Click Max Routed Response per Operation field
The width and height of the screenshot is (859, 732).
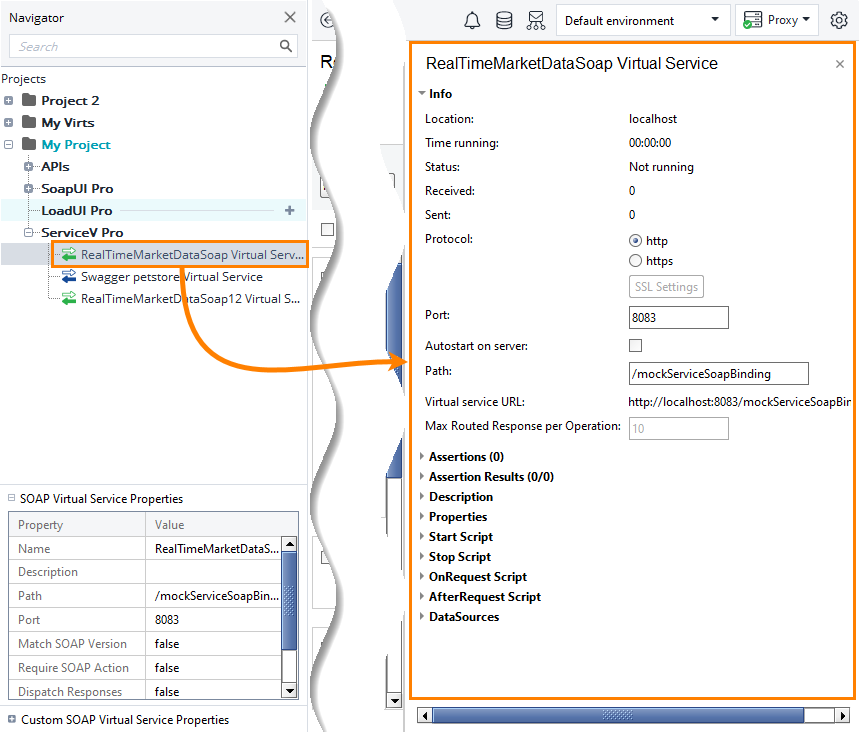tap(678, 428)
